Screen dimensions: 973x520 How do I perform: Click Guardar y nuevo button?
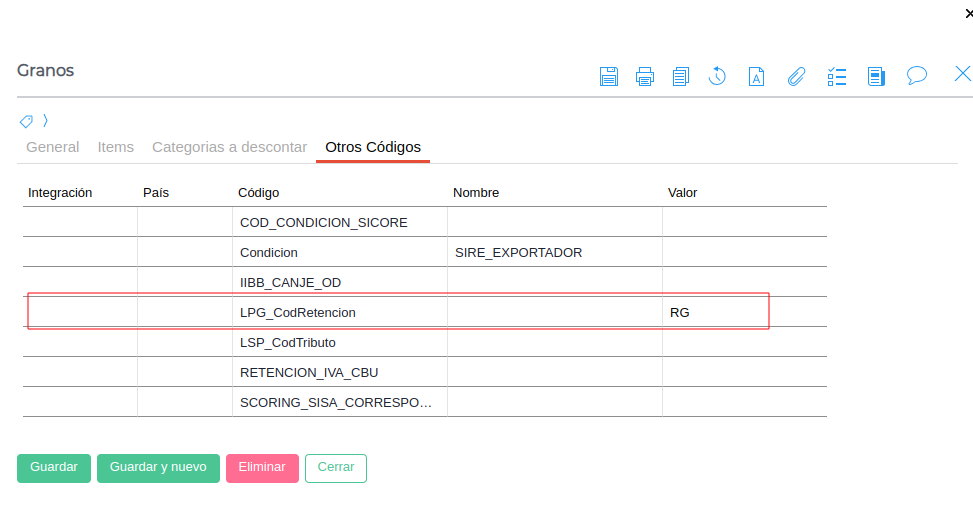[x=158, y=468]
